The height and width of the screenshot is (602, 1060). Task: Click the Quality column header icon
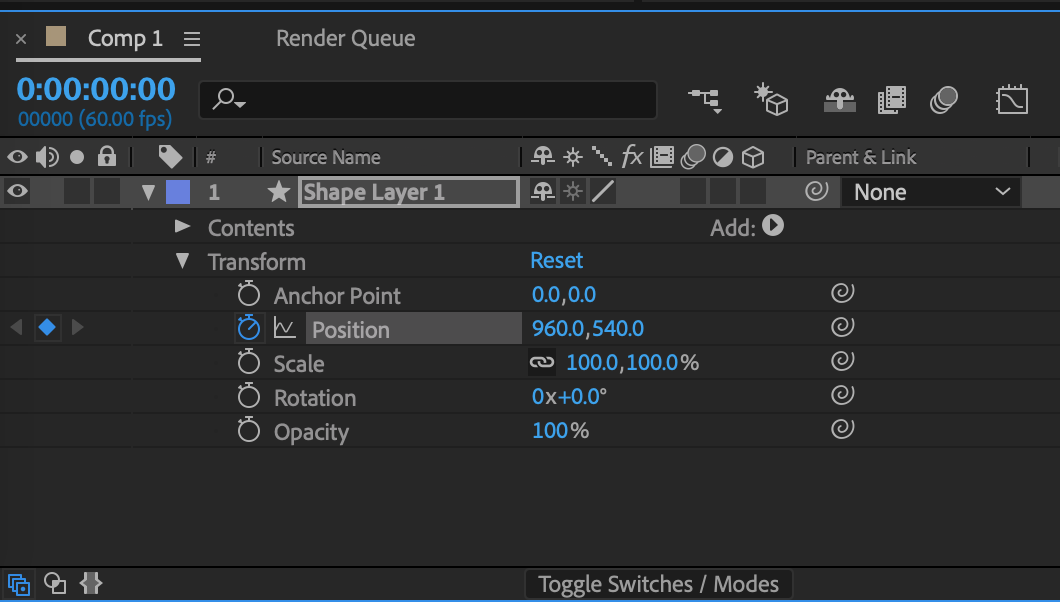[602, 157]
